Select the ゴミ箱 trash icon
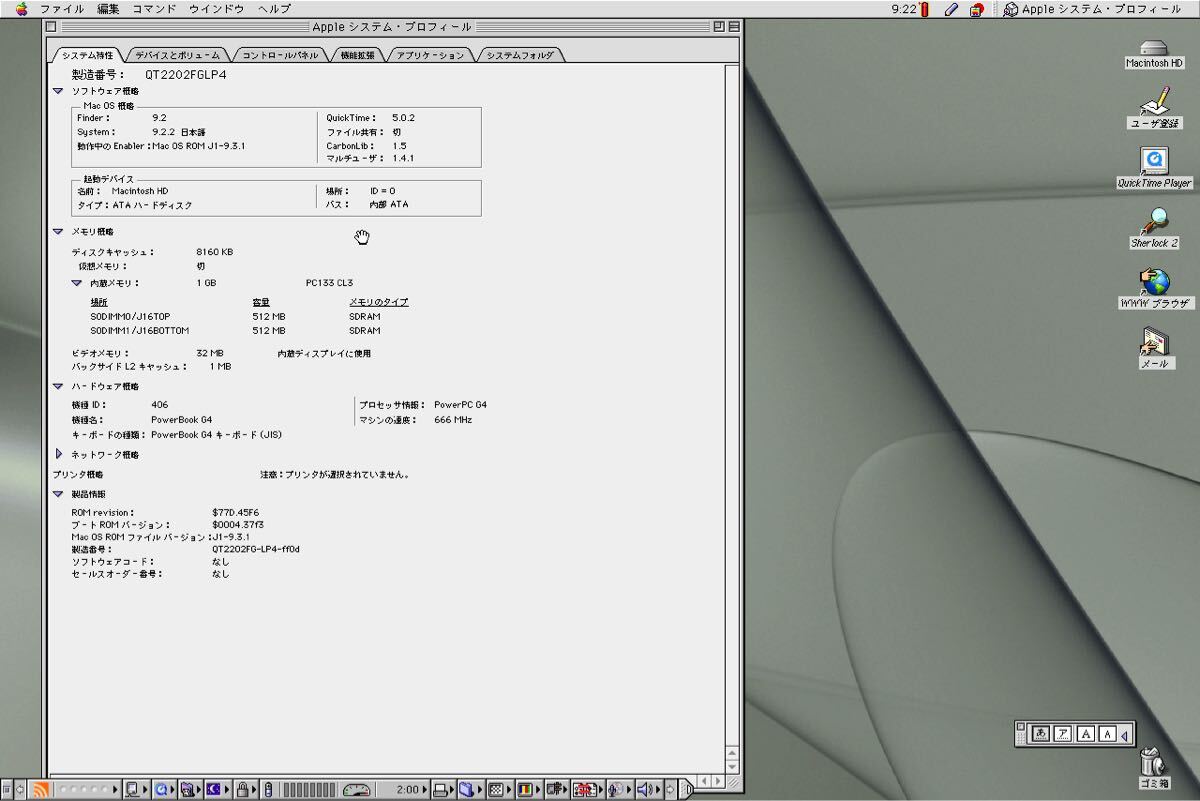The width and height of the screenshot is (1200, 801). coord(1152,768)
